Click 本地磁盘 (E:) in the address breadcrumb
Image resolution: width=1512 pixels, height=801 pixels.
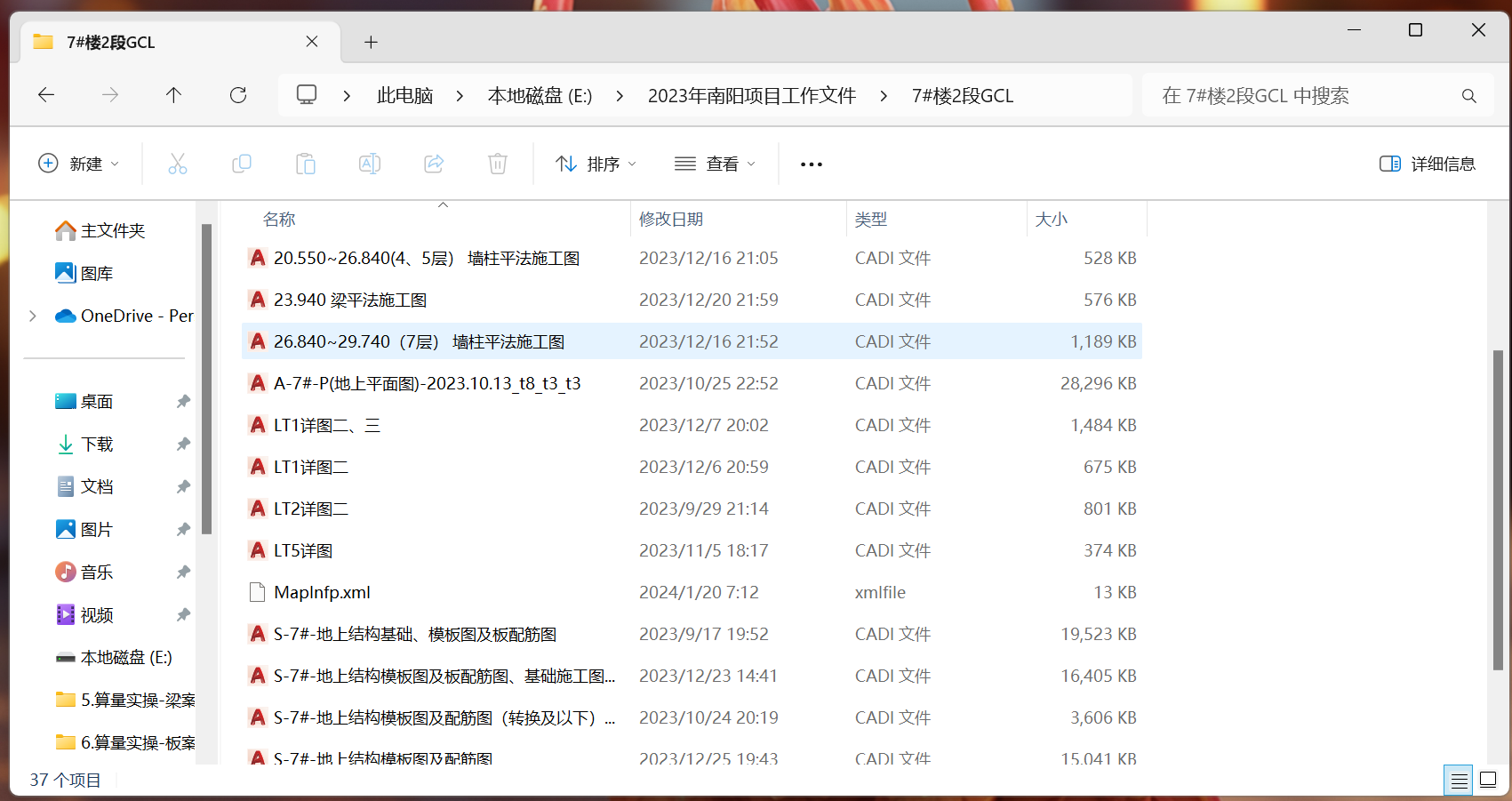coord(540,96)
